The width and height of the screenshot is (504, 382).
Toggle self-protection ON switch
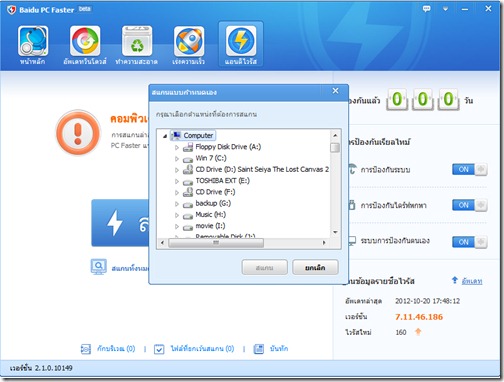pos(470,242)
